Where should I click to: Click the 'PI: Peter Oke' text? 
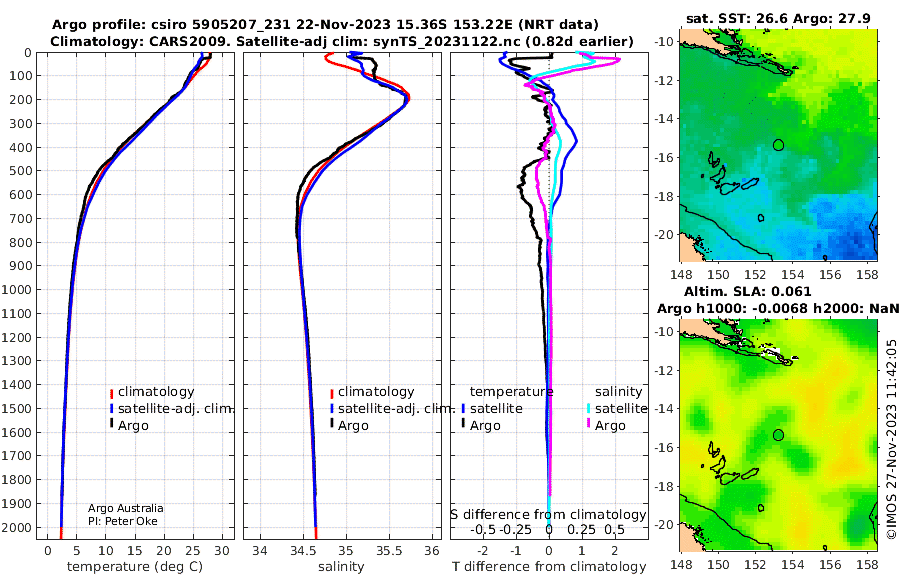[123, 521]
